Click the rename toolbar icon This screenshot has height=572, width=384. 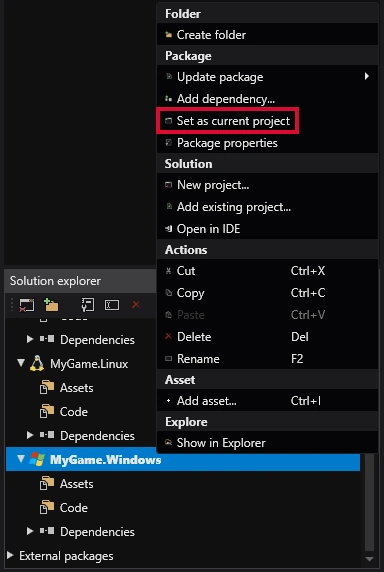click(112, 305)
